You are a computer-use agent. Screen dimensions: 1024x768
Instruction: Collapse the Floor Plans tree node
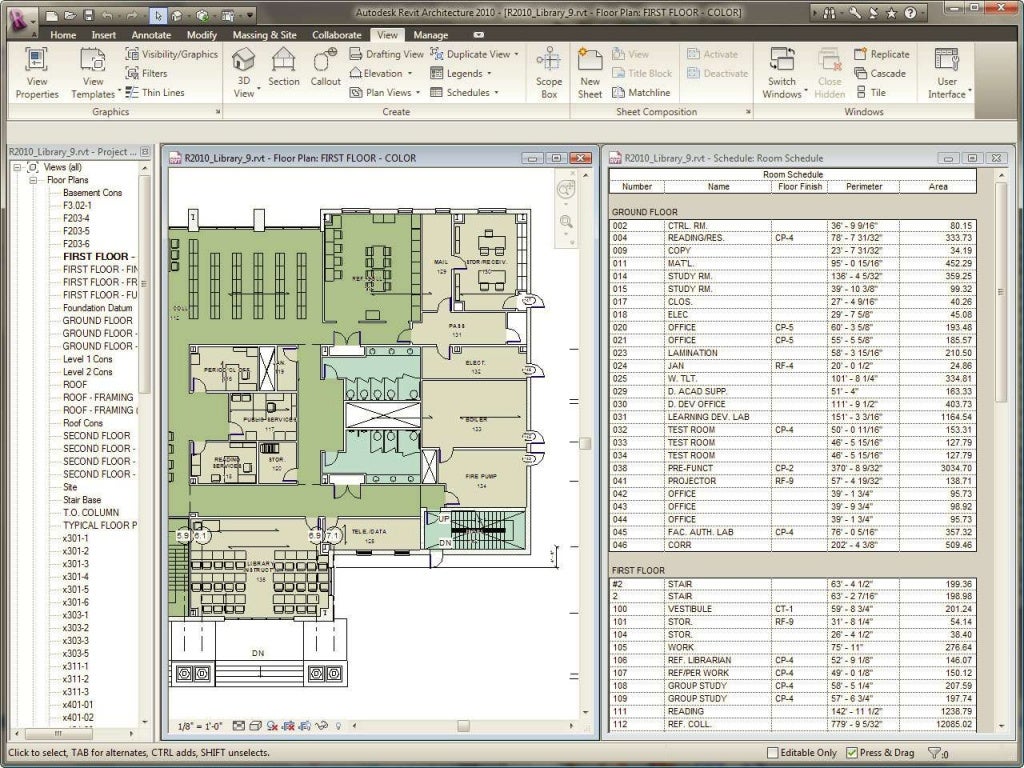tap(33, 180)
